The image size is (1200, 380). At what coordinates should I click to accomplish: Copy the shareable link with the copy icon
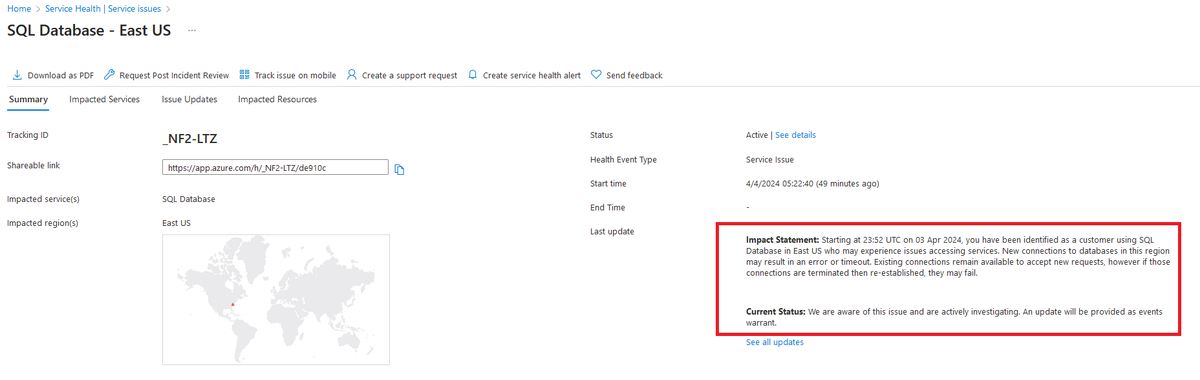399,169
